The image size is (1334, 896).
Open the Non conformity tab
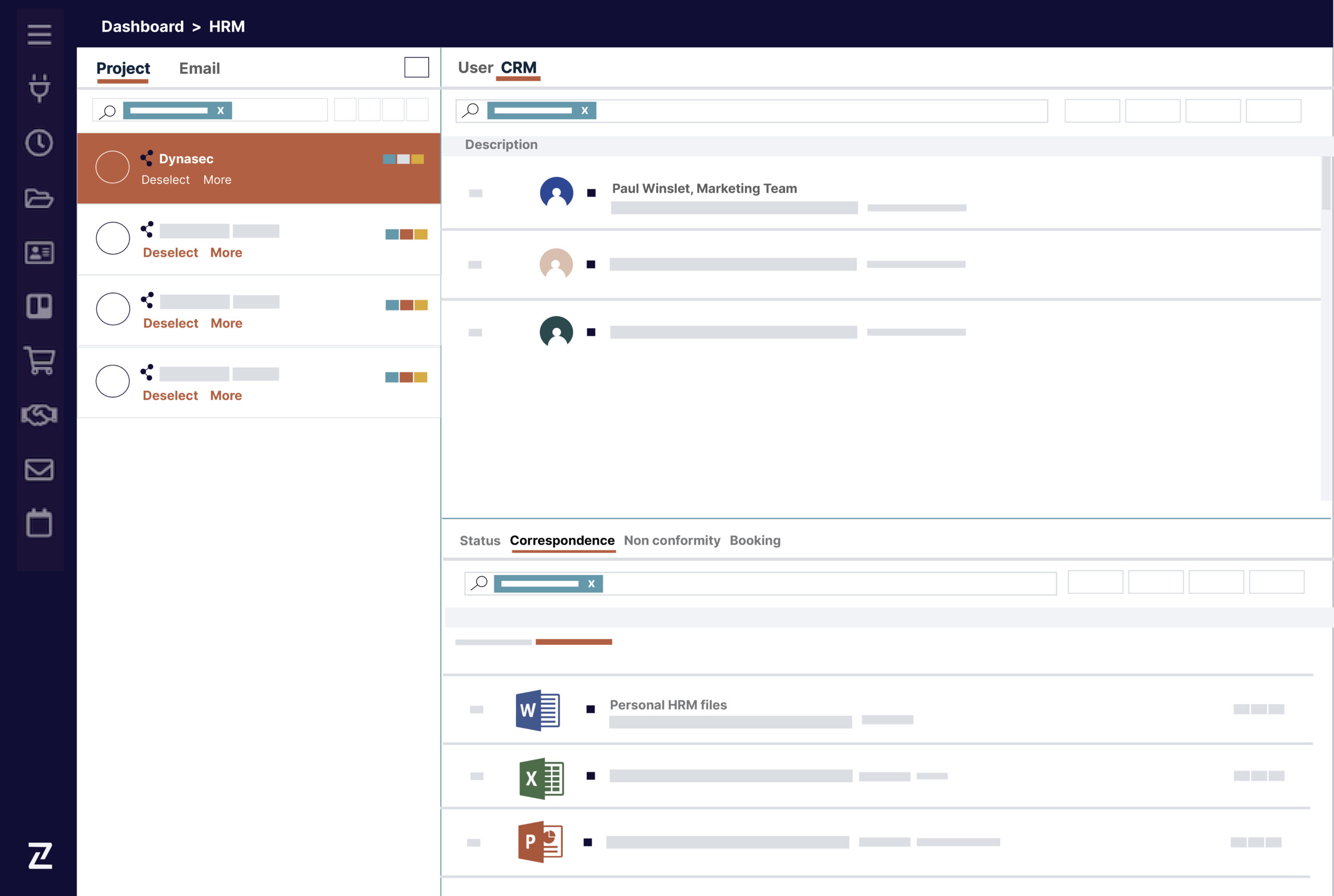tap(672, 541)
